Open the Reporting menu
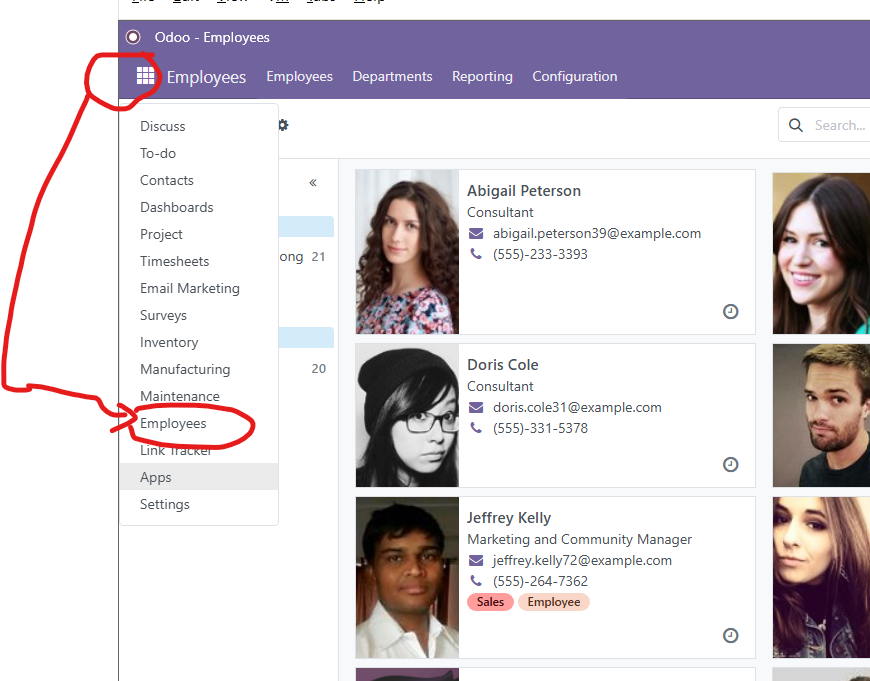Image resolution: width=870 pixels, height=681 pixels. [x=482, y=76]
